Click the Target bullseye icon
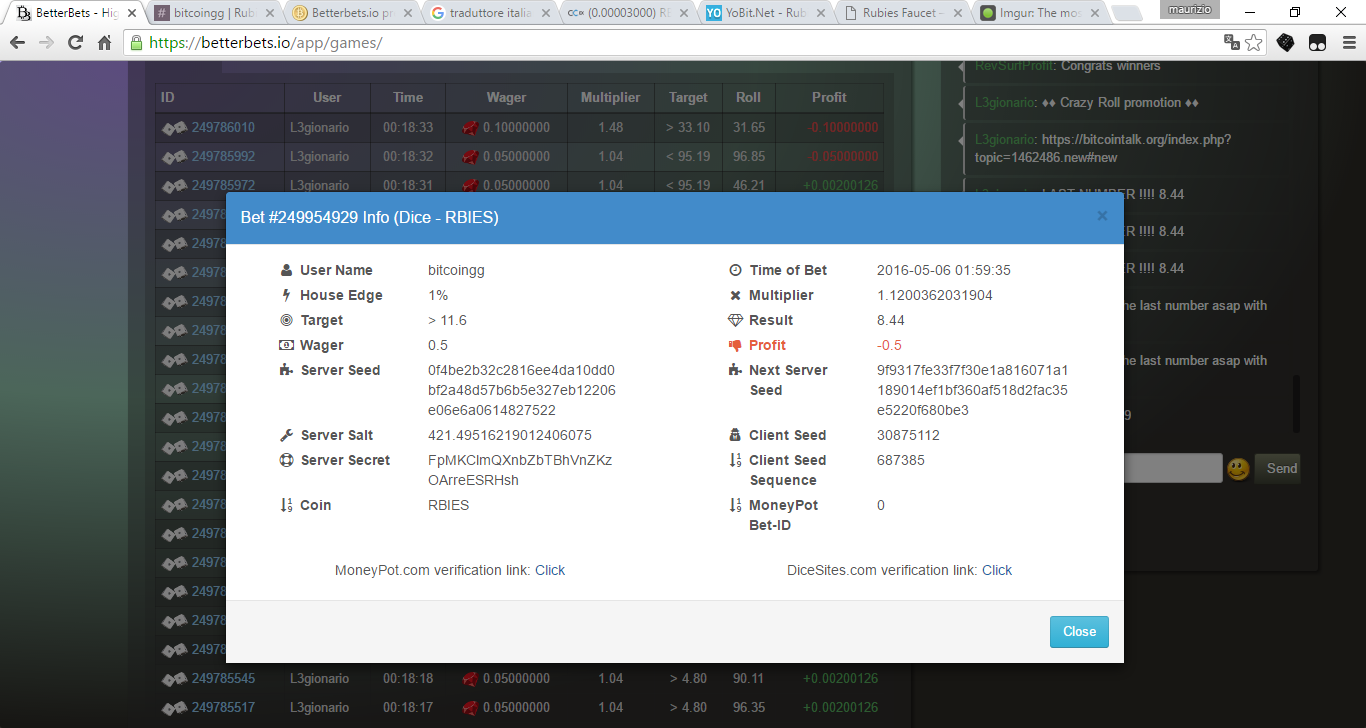Viewport: 1366px width, 728px height. click(x=287, y=320)
